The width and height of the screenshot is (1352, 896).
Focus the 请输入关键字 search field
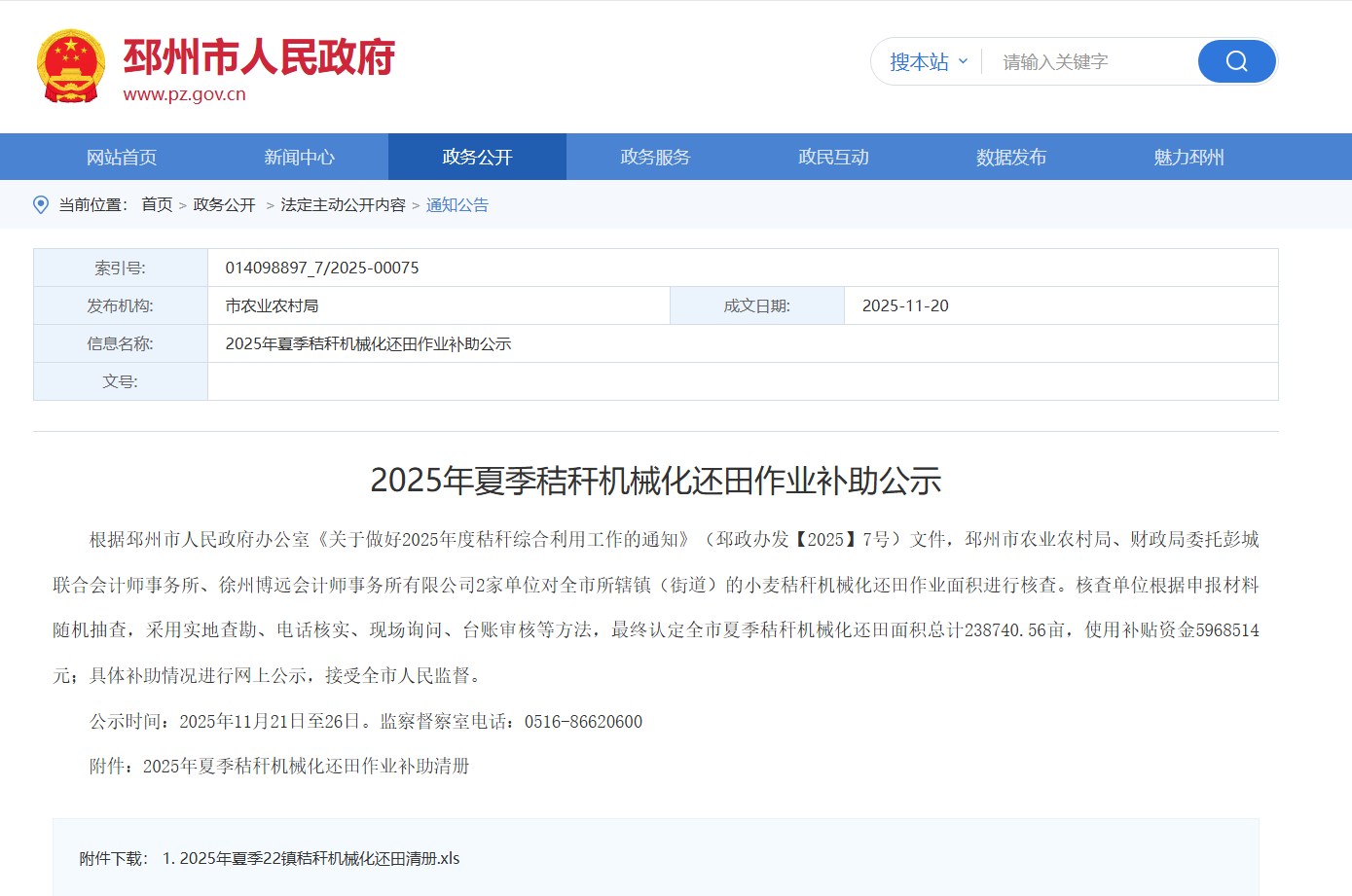point(1090,62)
